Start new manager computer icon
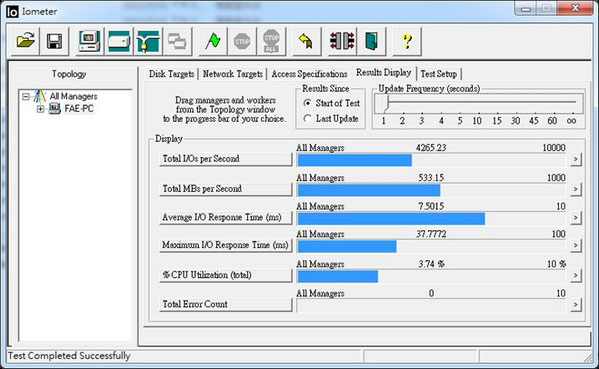The height and width of the screenshot is (369, 599). click(89, 40)
